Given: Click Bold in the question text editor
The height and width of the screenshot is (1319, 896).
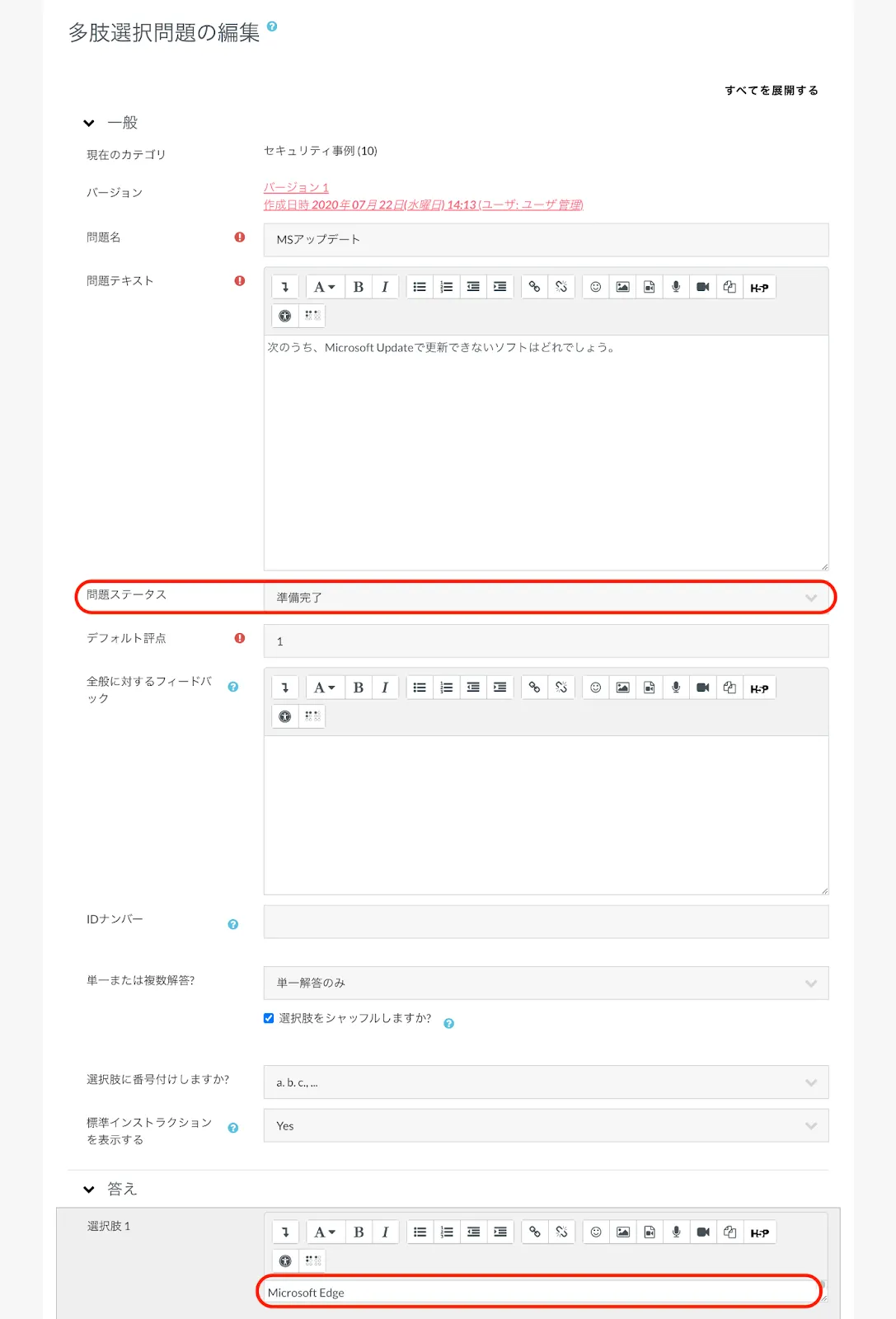Looking at the screenshot, I should click(359, 287).
